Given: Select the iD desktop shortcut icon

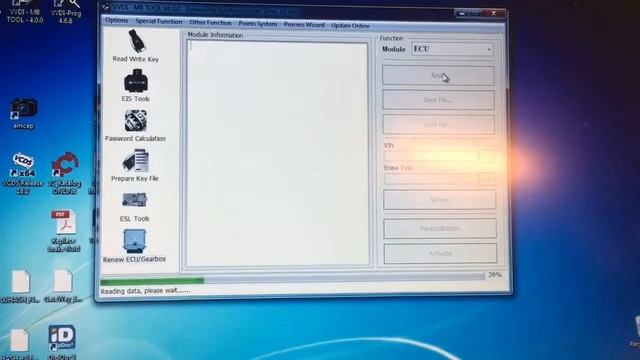Looking at the screenshot, I should (x=62, y=342).
